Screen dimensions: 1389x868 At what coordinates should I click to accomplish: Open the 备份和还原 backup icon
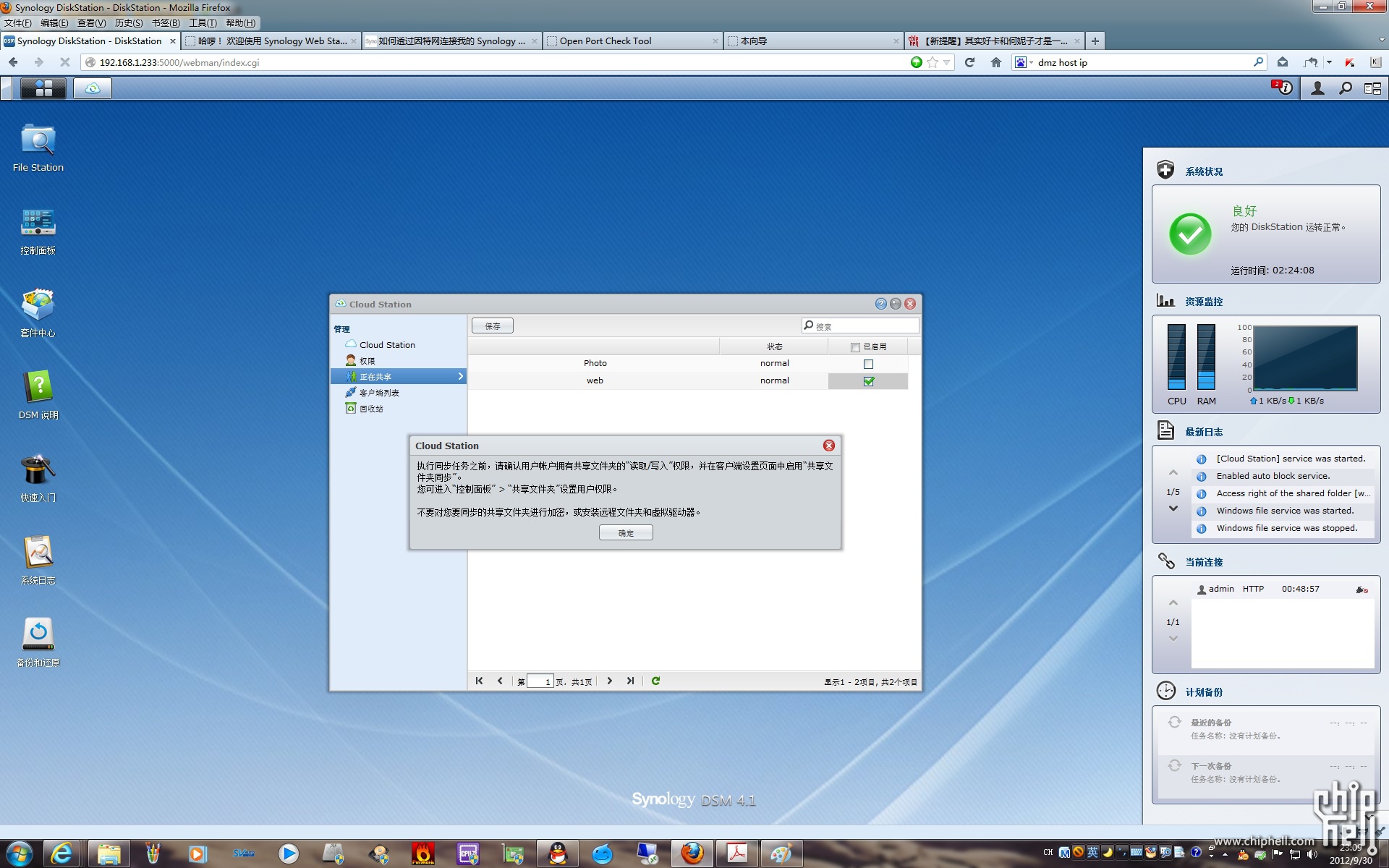click(38, 643)
